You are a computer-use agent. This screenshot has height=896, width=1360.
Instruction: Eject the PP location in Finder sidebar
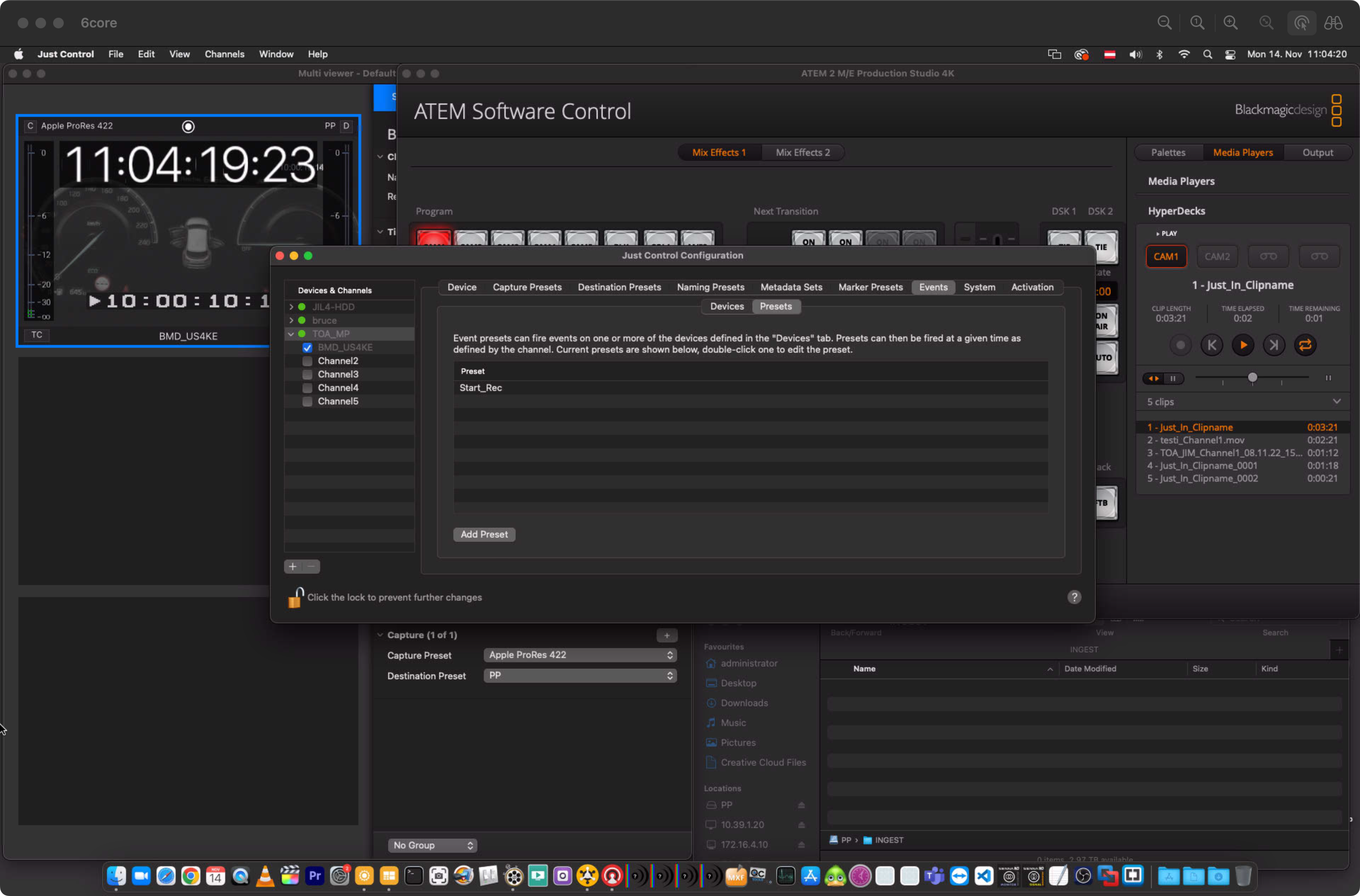pos(801,805)
